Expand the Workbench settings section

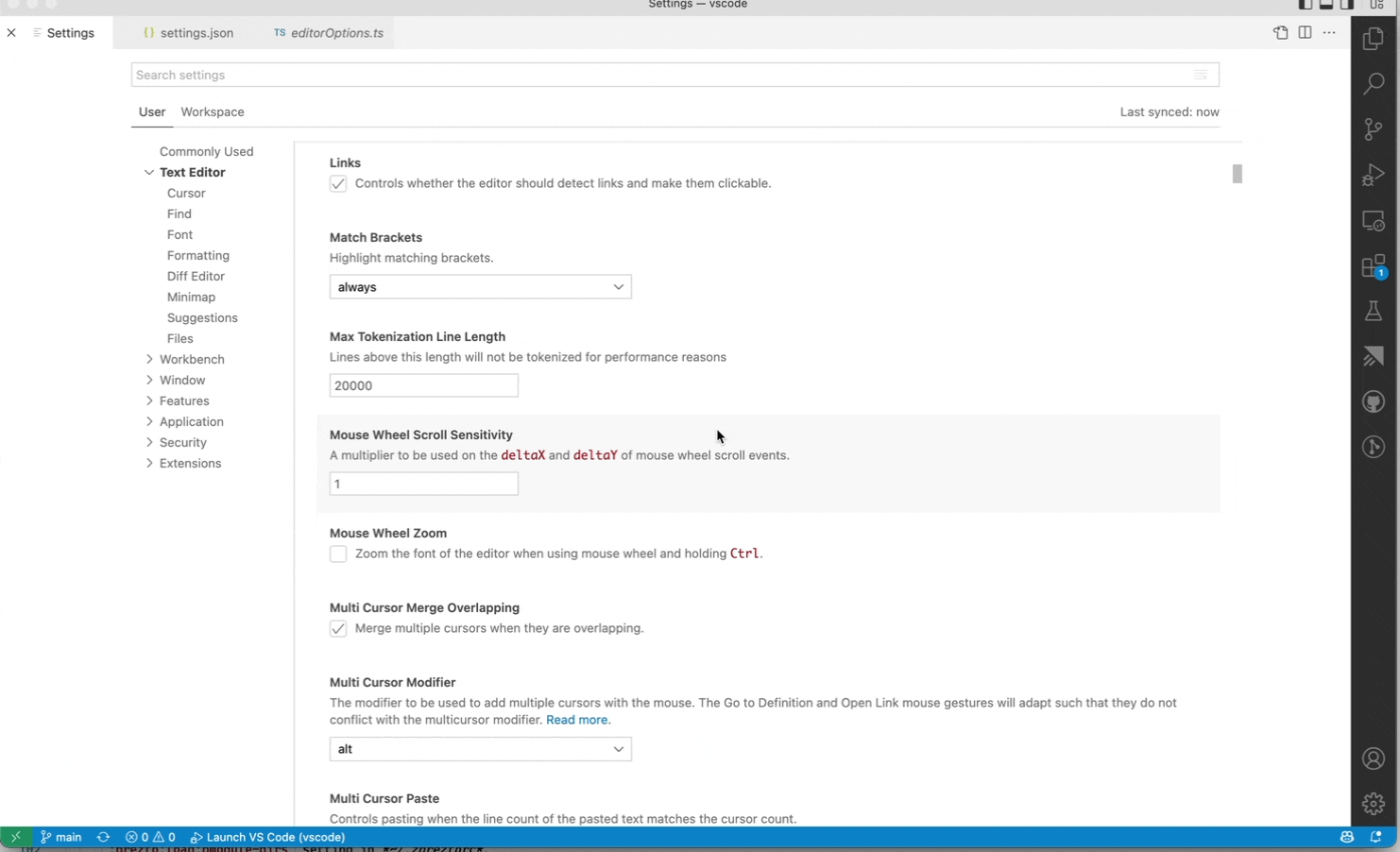pos(149,360)
